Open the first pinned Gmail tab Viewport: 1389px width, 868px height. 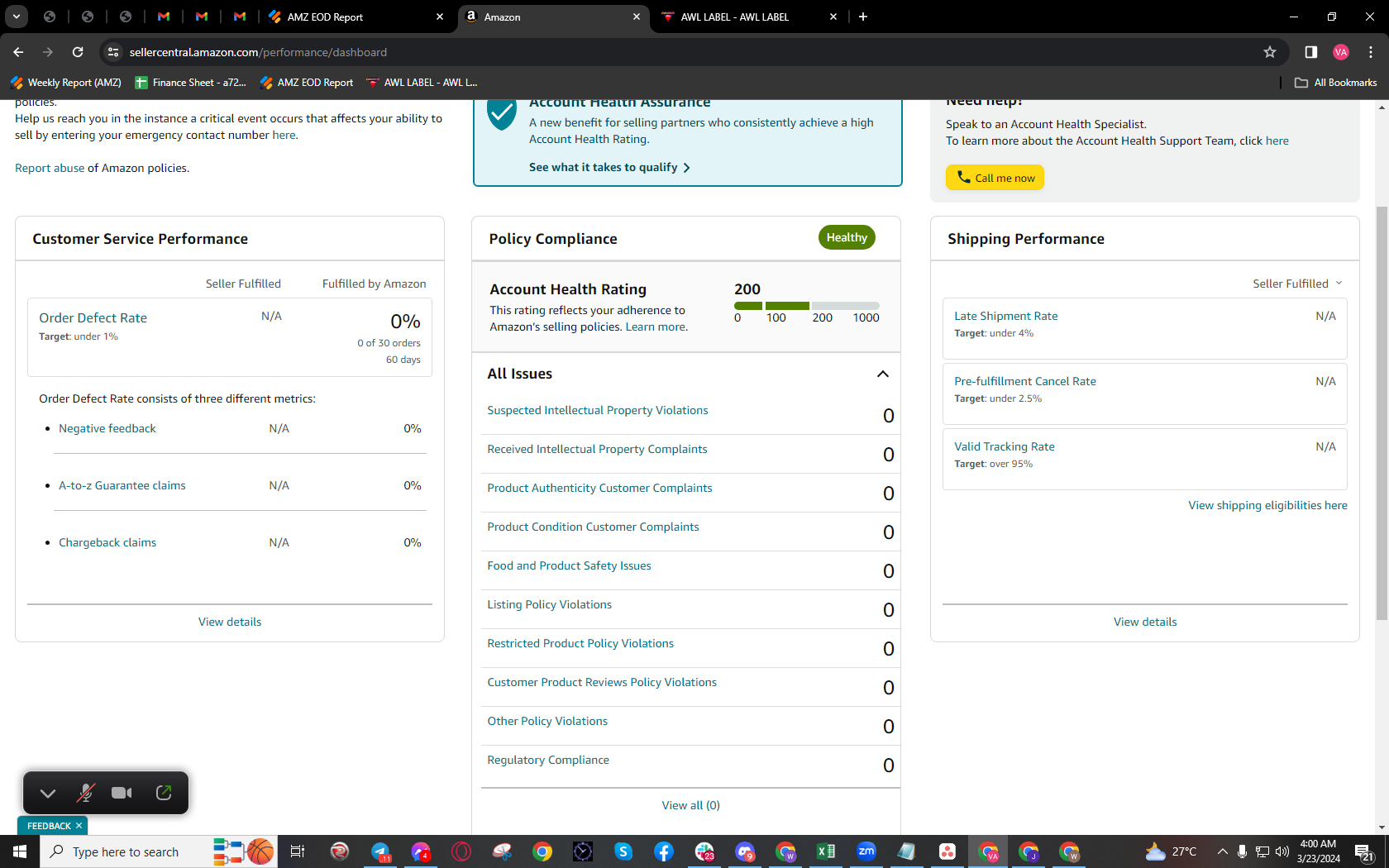point(164,17)
